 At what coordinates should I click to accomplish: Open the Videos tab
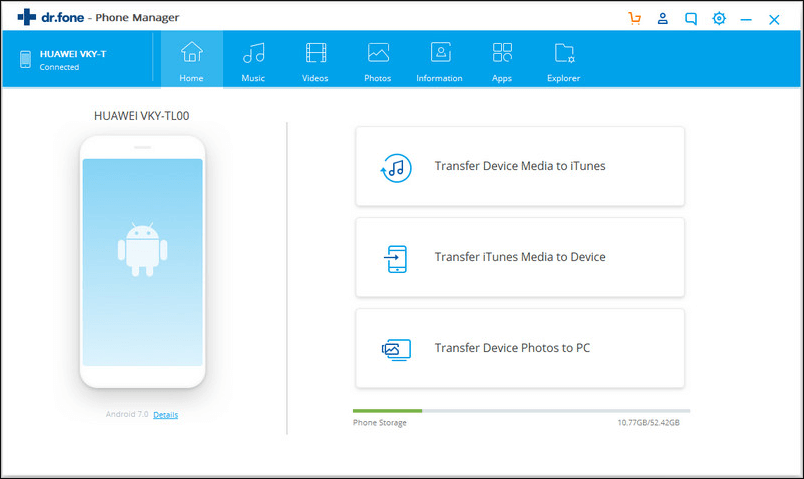316,60
